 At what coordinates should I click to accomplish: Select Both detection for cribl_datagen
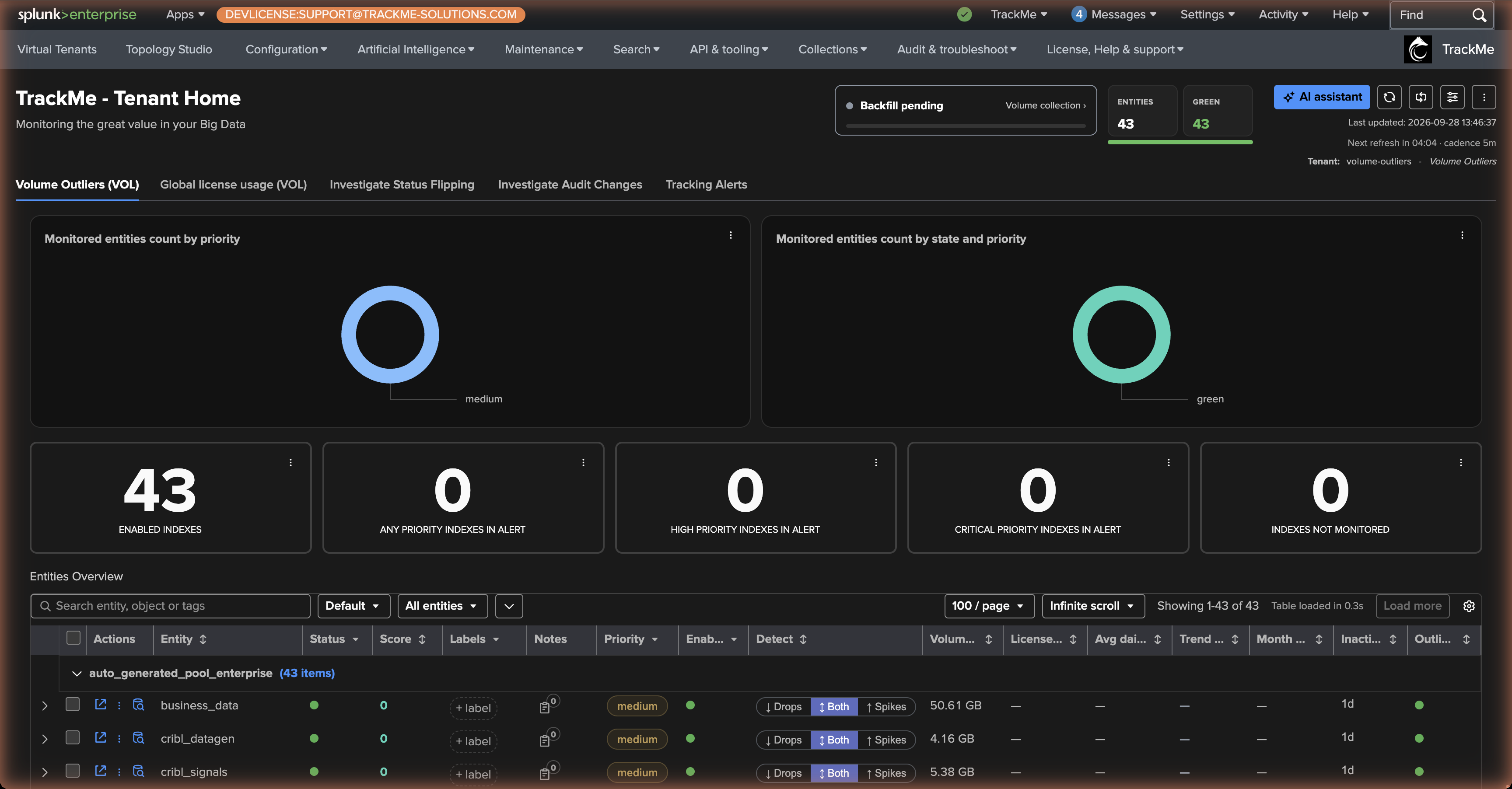834,741
